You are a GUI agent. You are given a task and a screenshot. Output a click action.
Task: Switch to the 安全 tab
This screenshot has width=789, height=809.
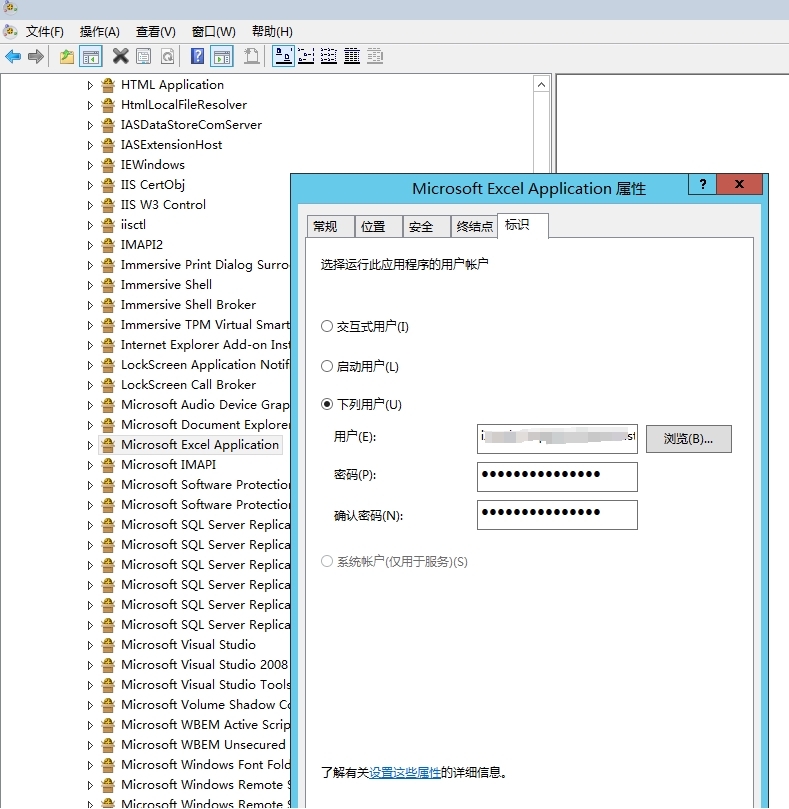coord(426,226)
